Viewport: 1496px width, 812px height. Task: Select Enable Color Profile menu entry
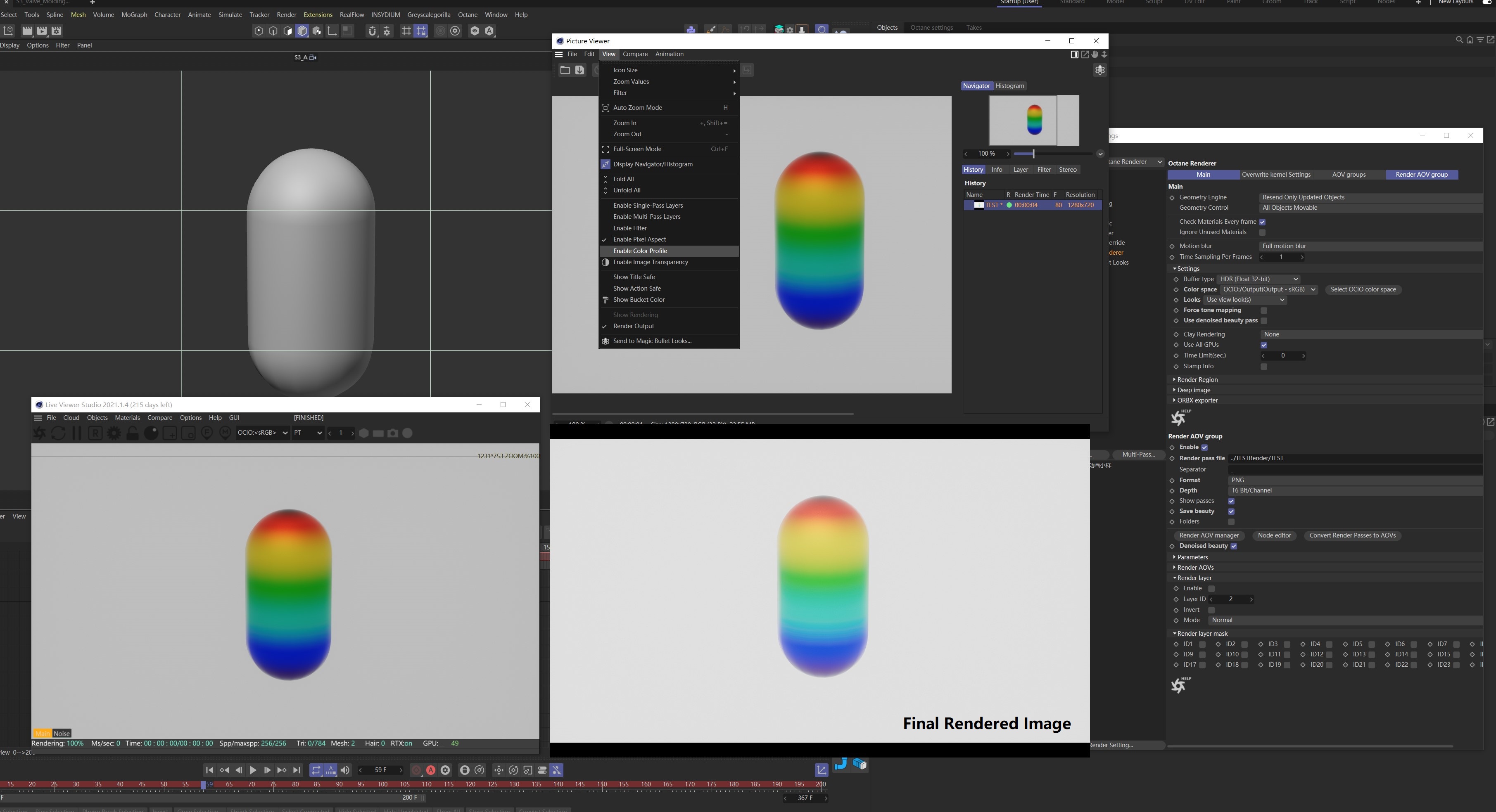click(x=640, y=251)
